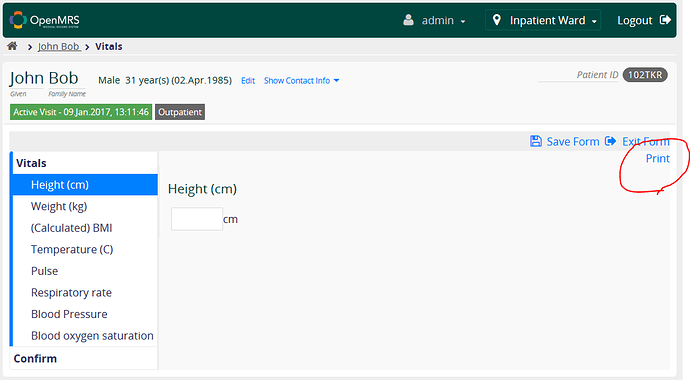Image resolution: width=690 pixels, height=380 pixels.
Task: Click the logout arrow icon
Action: (665, 20)
